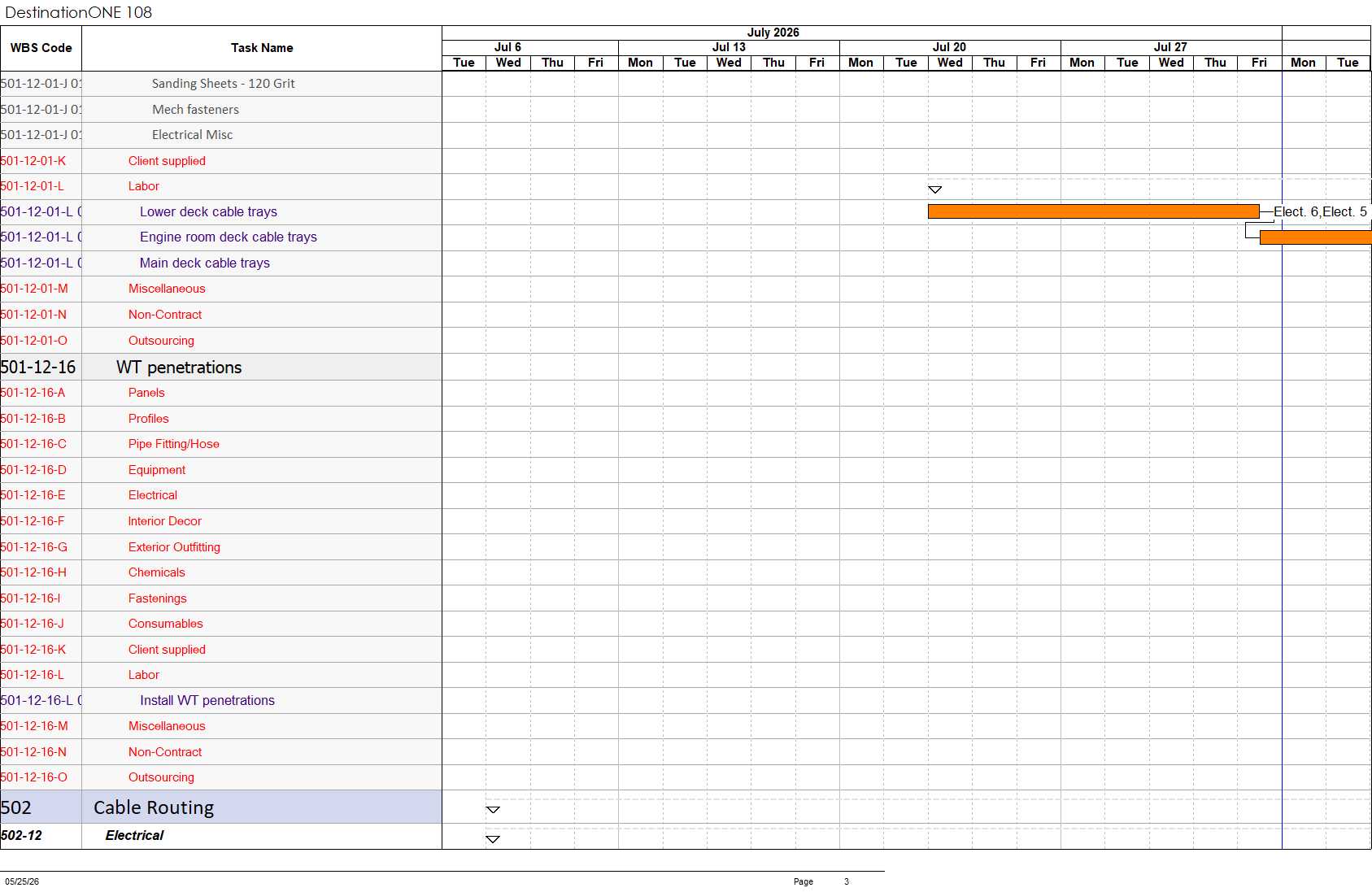Click the DestinationONE 108 project title
The image size is (1372, 892).
click(79, 12)
